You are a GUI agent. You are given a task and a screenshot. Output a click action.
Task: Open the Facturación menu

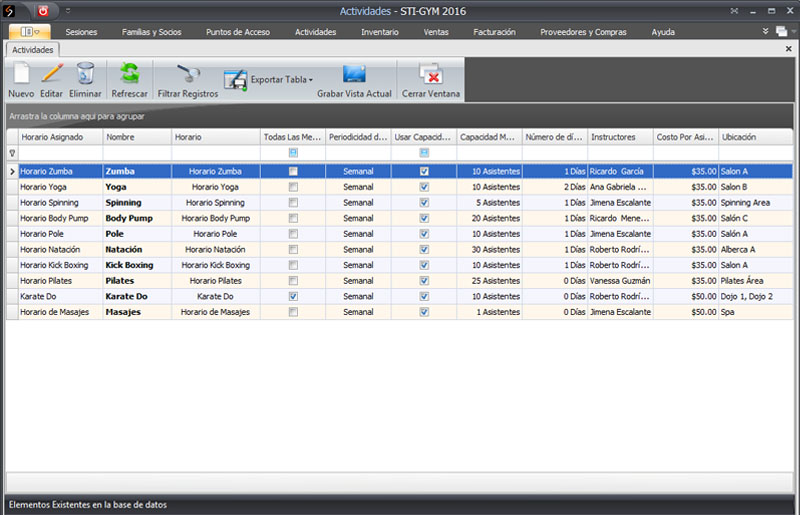pyautogui.click(x=494, y=32)
